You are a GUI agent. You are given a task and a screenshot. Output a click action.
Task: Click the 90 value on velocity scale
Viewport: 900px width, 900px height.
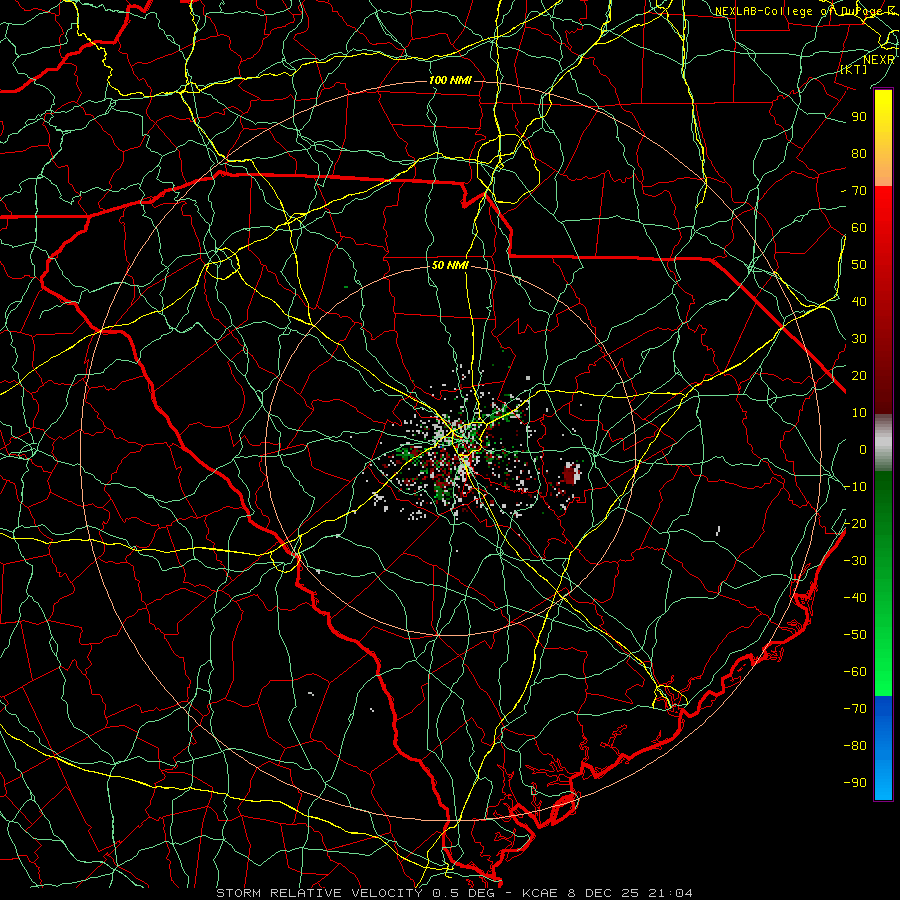[x=859, y=117]
